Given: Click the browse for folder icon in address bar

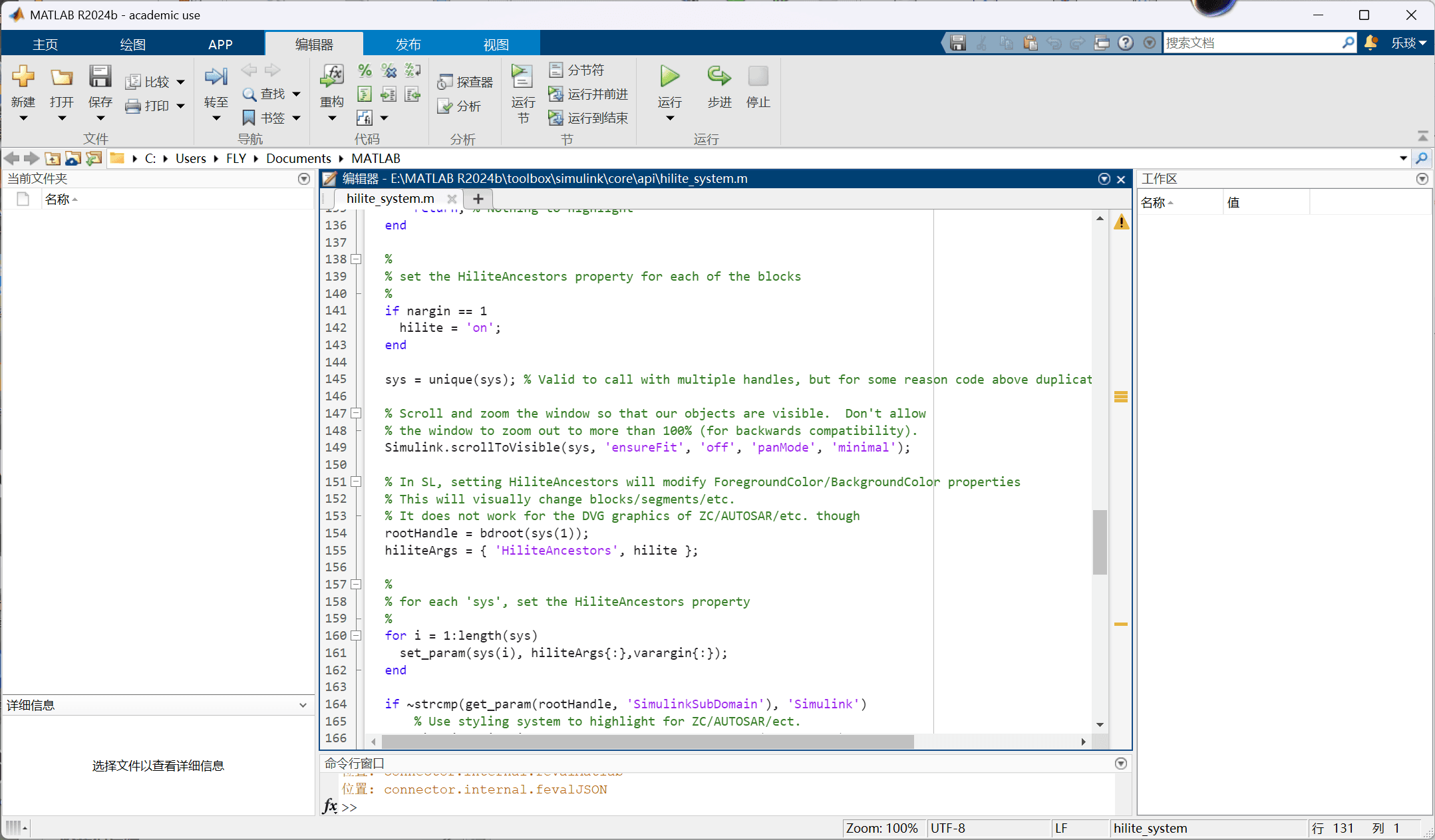Looking at the screenshot, I should (x=94, y=158).
